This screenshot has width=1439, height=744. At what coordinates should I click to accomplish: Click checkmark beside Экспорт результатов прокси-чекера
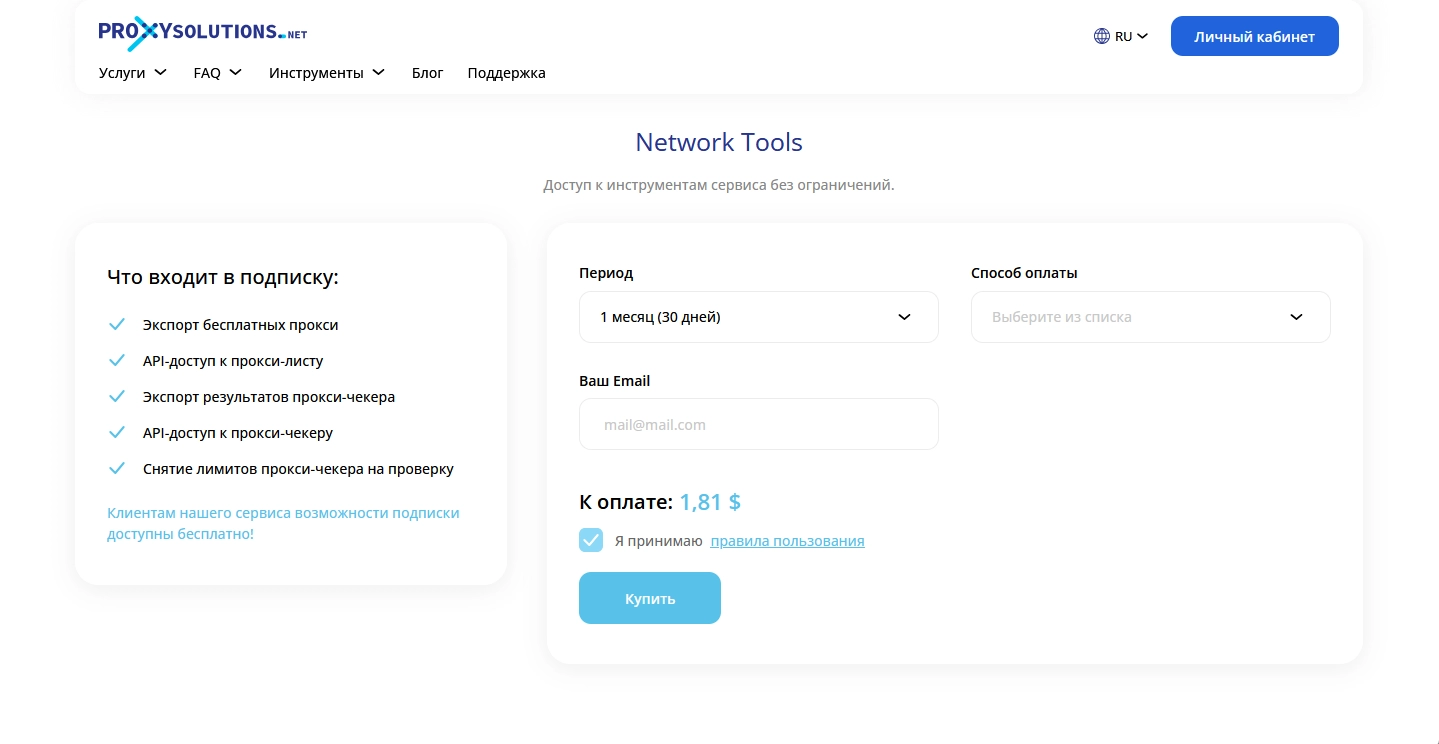tap(117, 397)
